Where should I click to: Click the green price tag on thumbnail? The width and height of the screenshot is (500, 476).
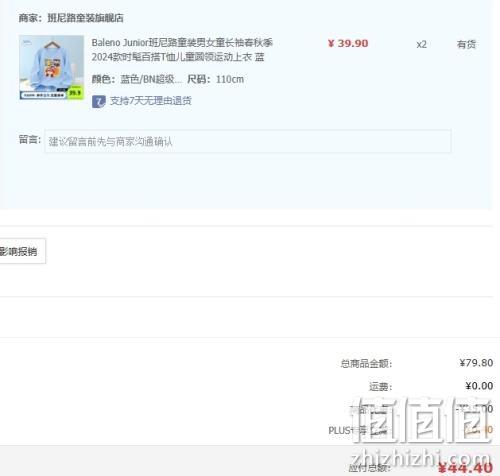click(75, 93)
